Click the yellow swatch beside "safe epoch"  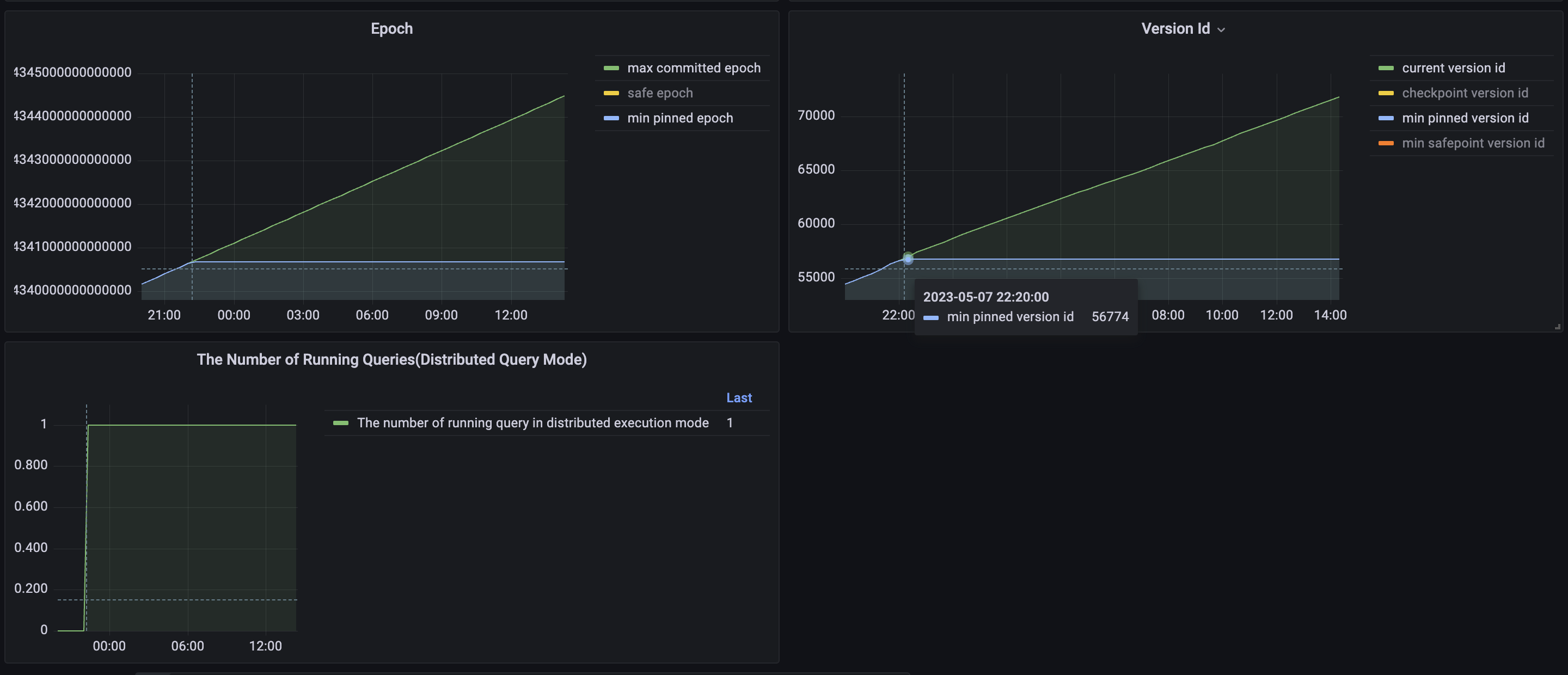[x=611, y=93]
